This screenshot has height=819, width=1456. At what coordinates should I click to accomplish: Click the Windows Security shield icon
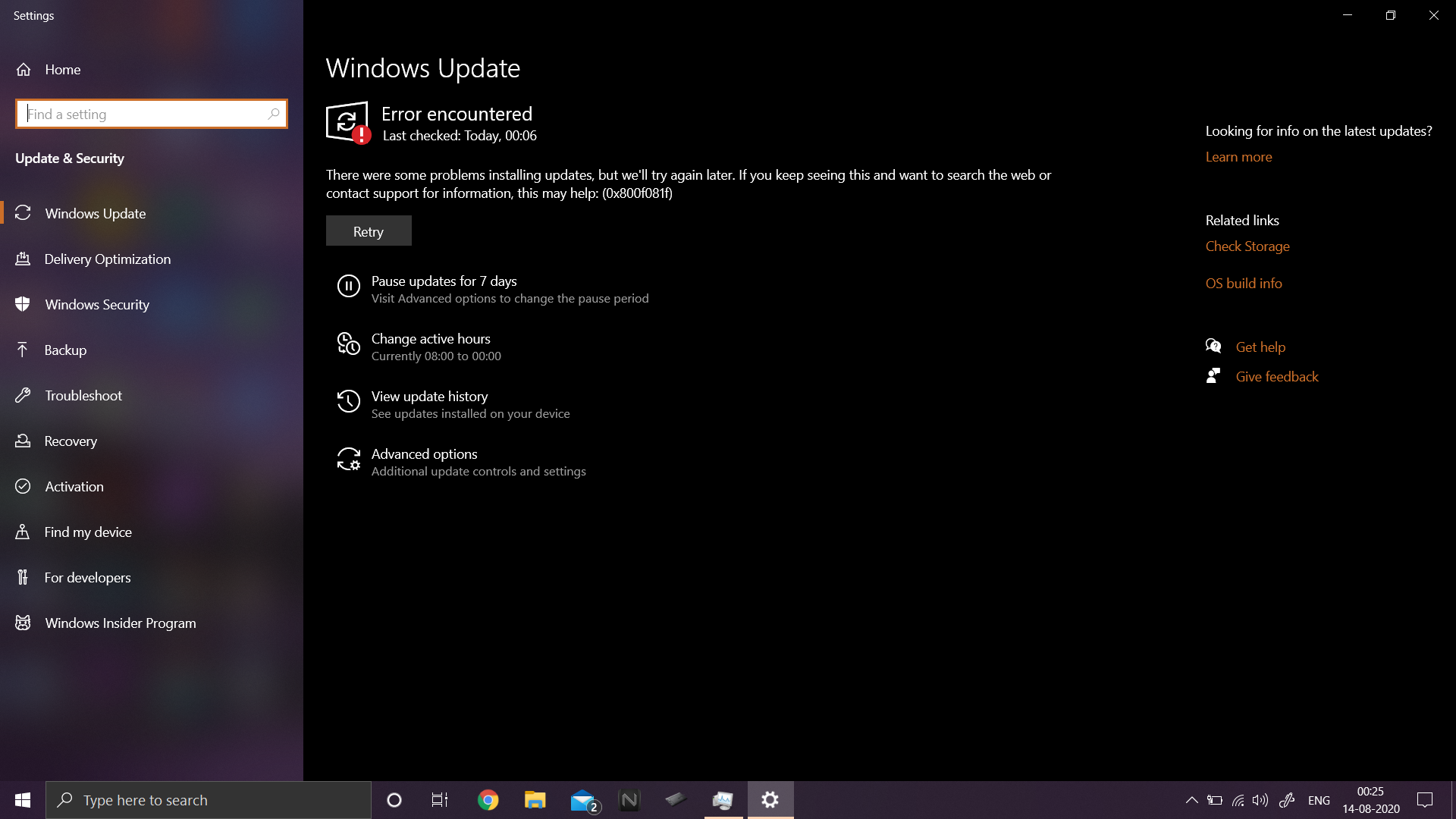click(23, 304)
